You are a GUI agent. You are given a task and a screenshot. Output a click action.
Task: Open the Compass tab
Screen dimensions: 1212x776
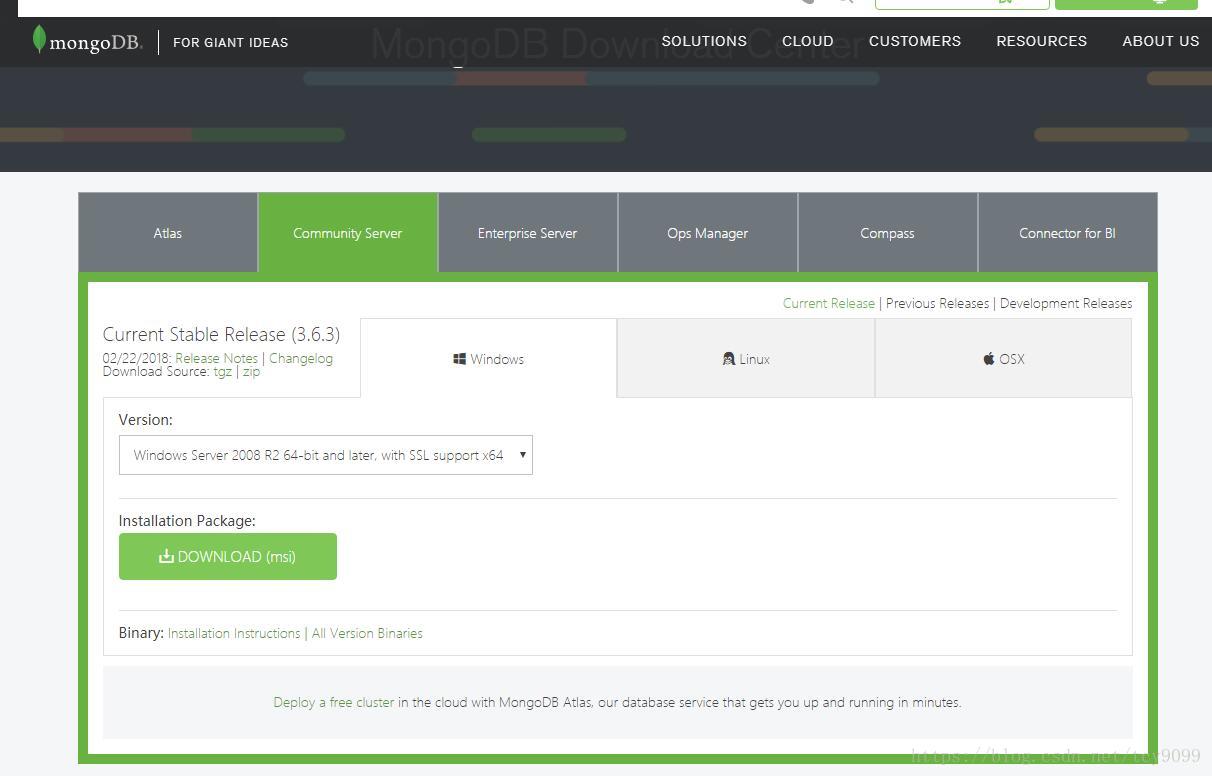click(x=888, y=233)
